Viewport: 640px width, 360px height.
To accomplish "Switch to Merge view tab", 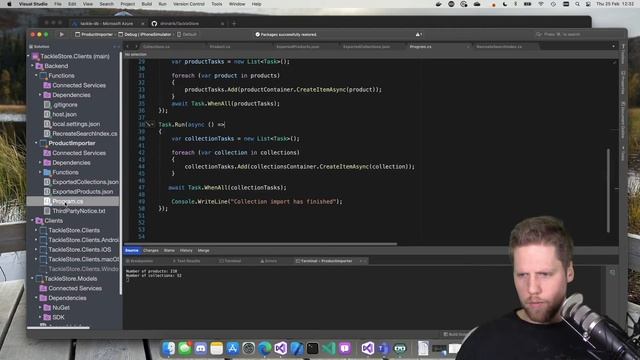I will (x=203, y=251).
